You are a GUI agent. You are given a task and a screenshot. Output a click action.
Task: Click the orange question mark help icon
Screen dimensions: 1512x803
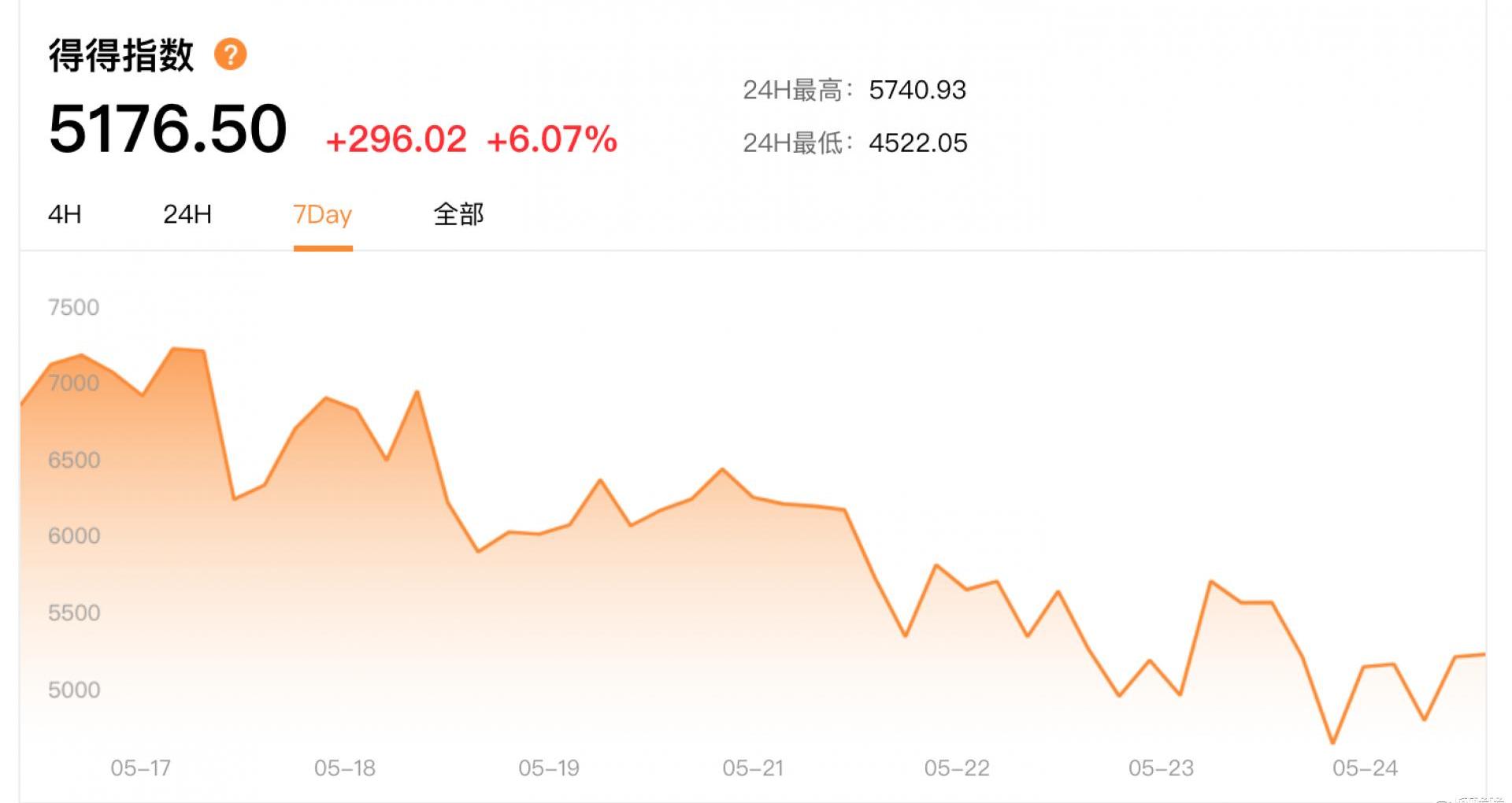[231, 54]
